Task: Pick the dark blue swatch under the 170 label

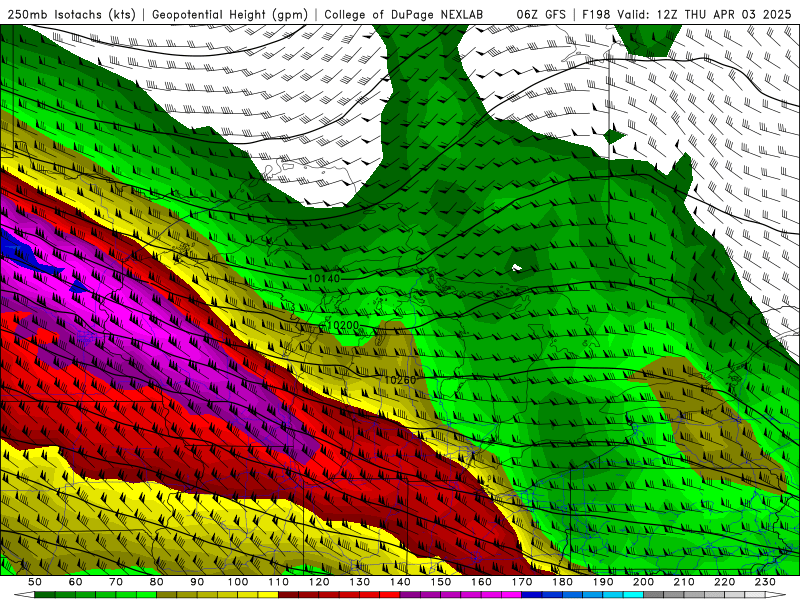Action: tap(532, 595)
